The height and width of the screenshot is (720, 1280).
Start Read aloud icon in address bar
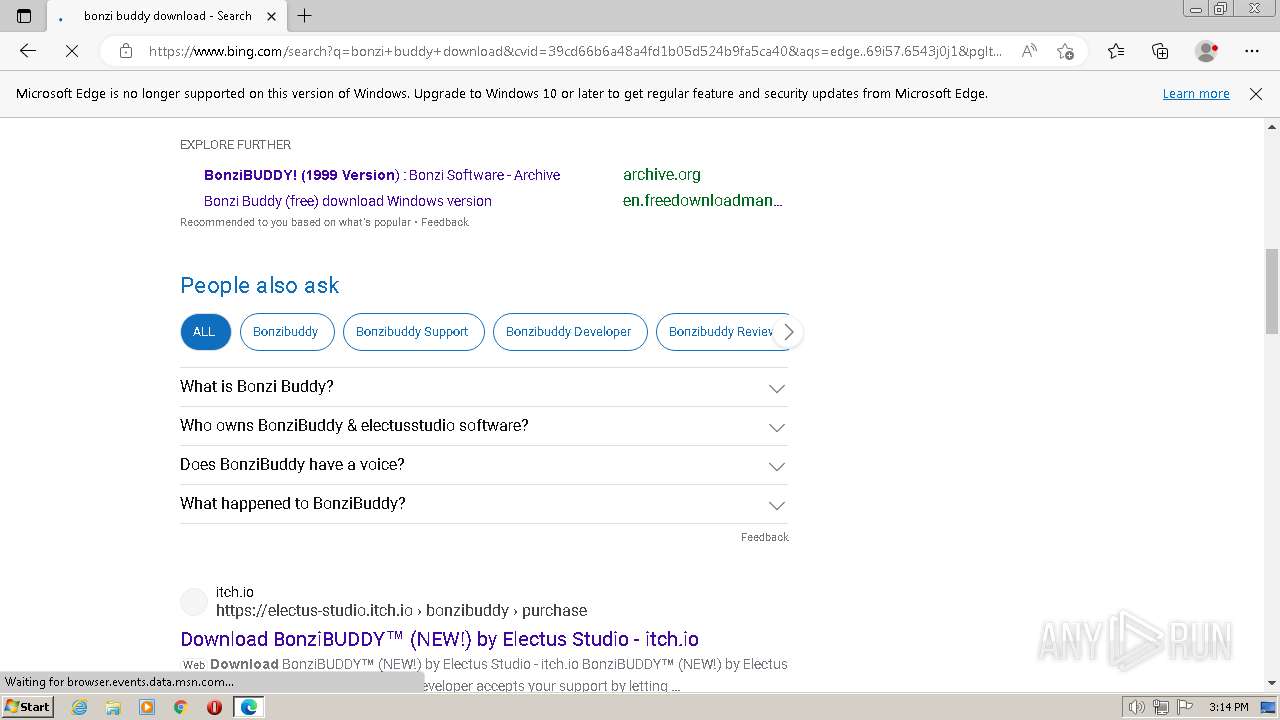pyautogui.click(x=1029, y=51)
